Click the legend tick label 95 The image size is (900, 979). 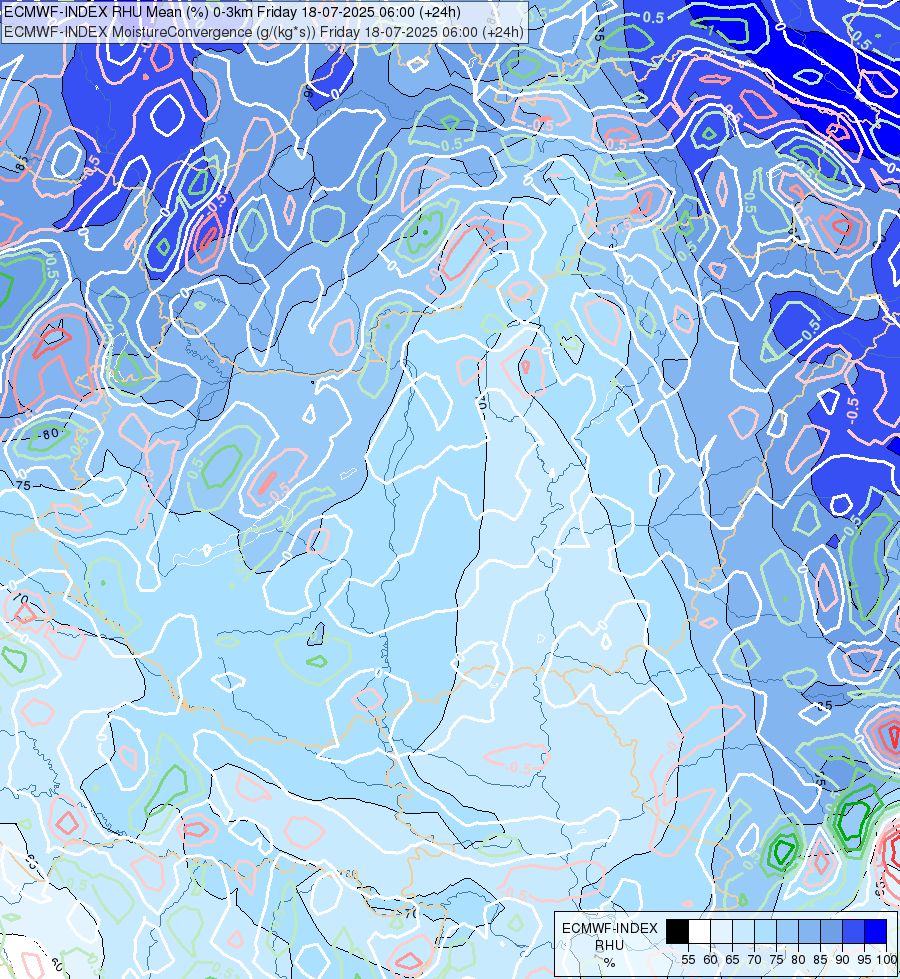pyautogui.click(x=864, y=960)
